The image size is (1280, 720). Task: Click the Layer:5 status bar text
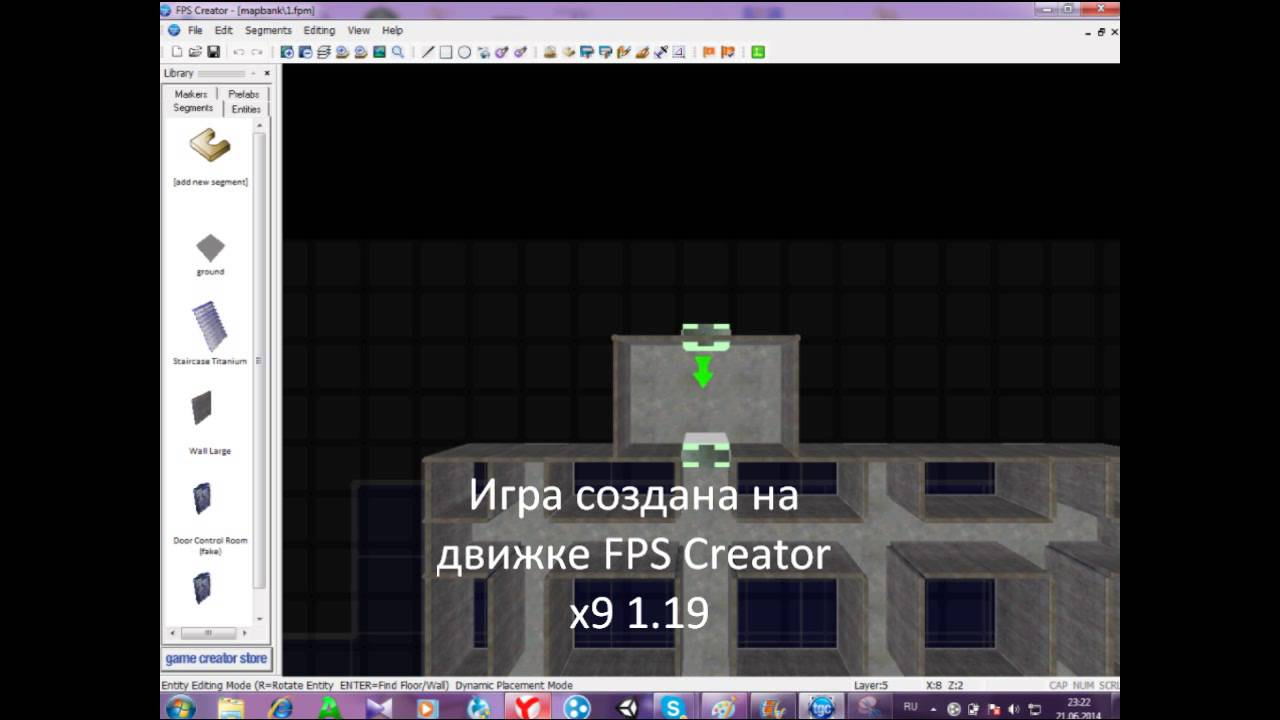(870, 686)
